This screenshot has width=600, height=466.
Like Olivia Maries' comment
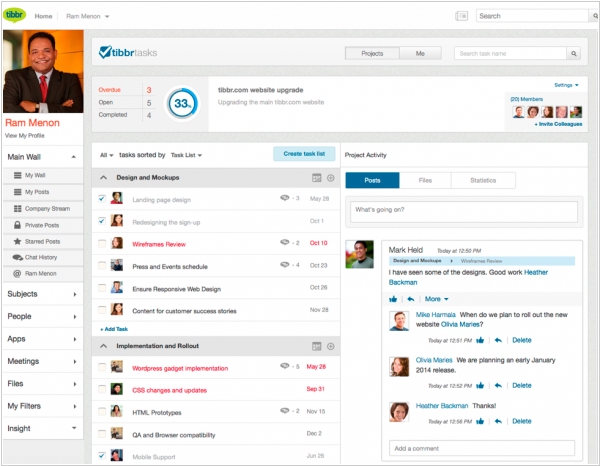[480, 385]
